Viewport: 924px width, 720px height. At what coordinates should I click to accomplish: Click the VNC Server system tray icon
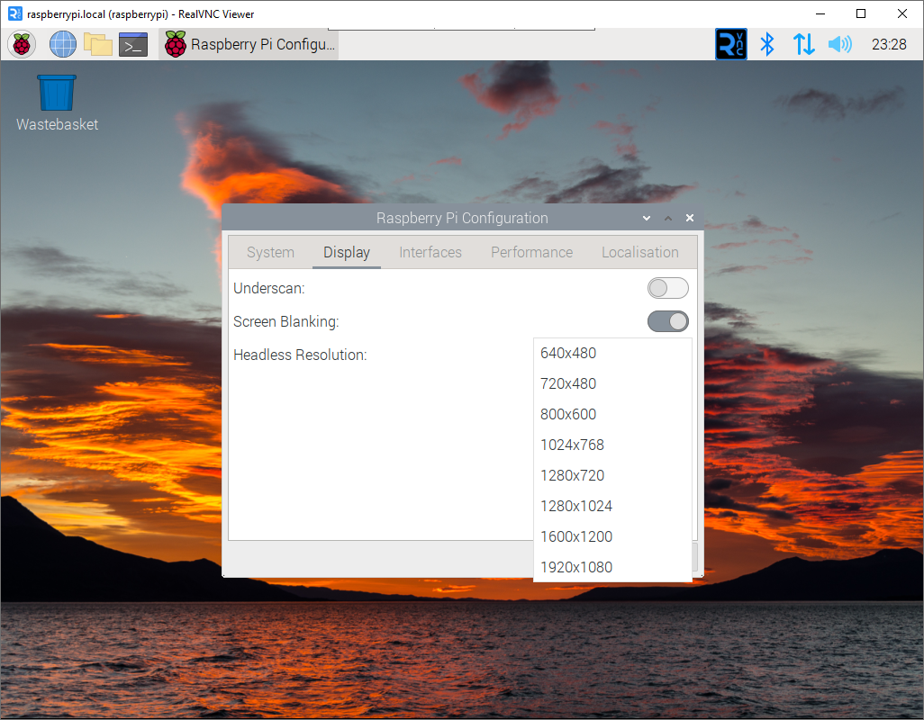coord(731,44)
